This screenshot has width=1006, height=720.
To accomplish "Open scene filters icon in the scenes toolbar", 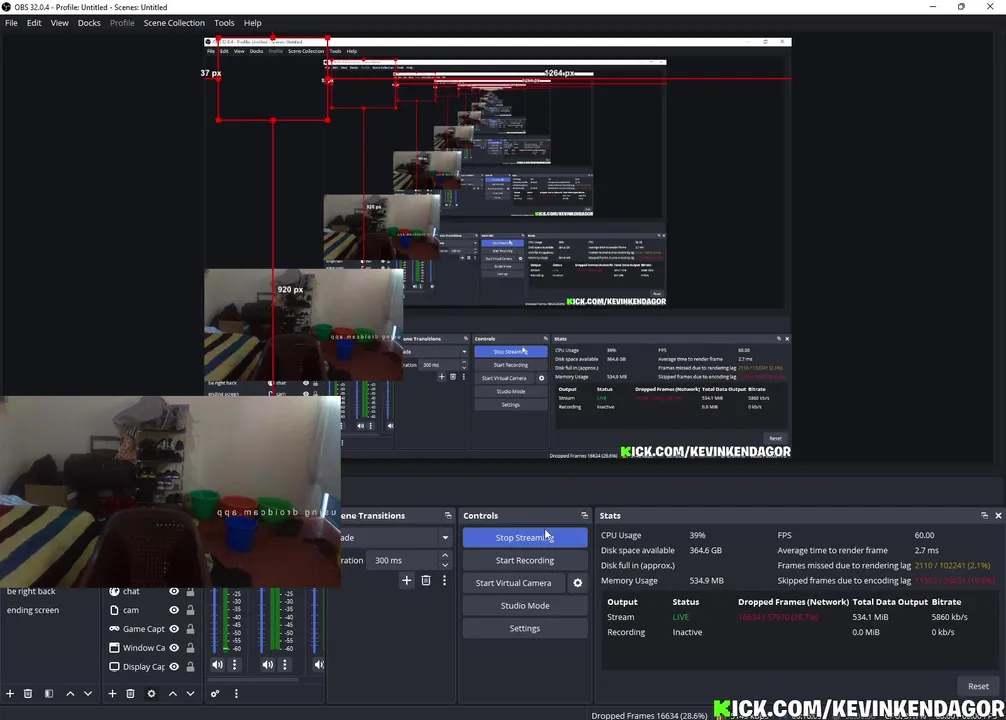I will click(49, 694).
